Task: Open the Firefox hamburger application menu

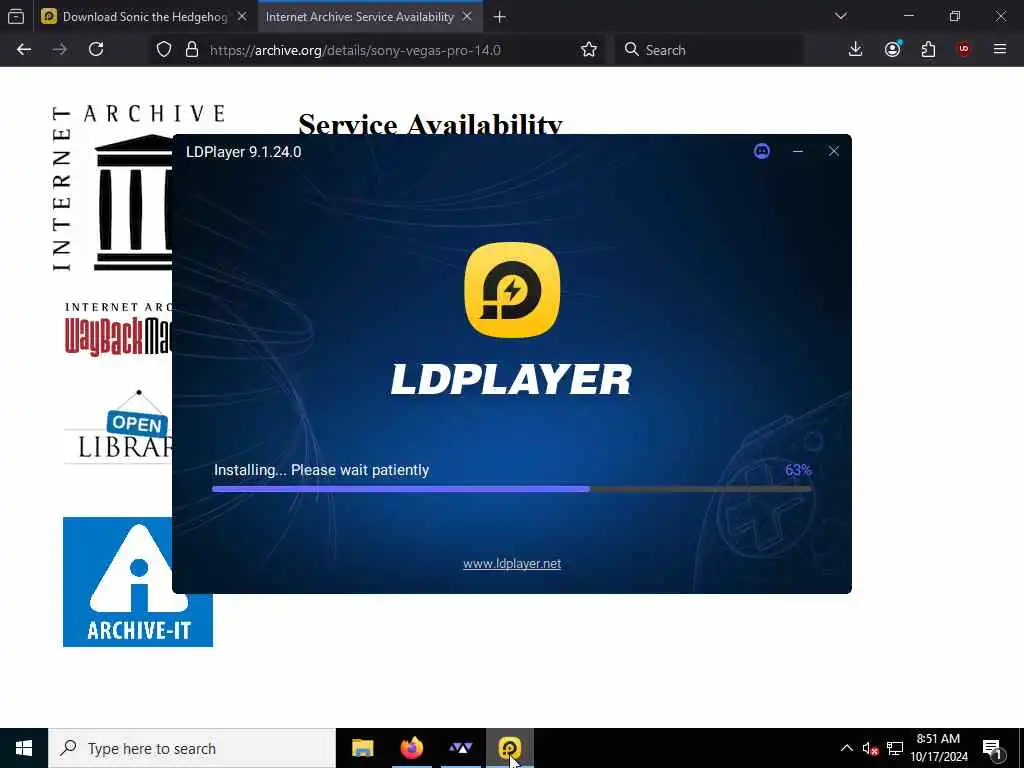Action: (1000, 50)
